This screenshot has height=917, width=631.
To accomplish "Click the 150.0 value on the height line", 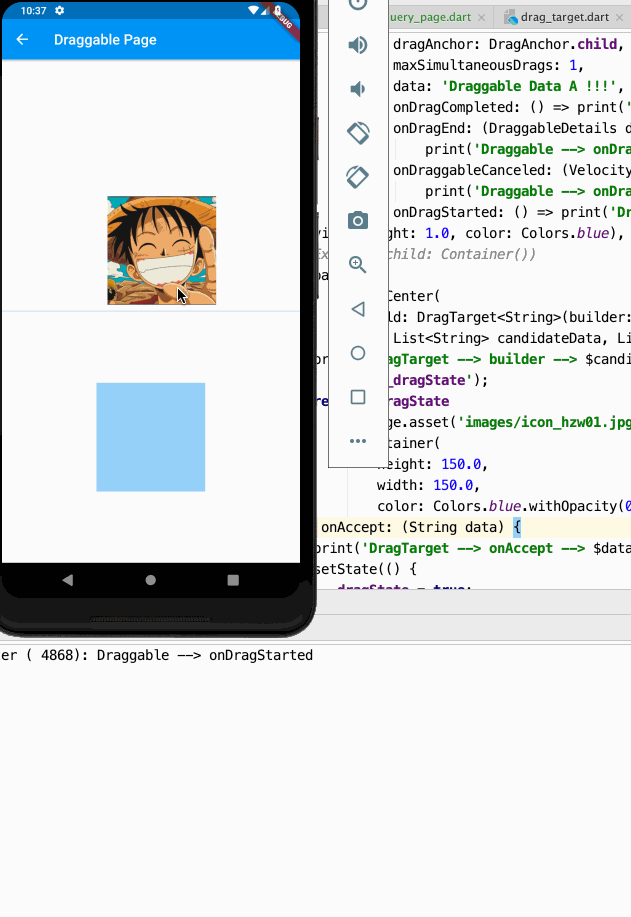I will click(461, 464).
